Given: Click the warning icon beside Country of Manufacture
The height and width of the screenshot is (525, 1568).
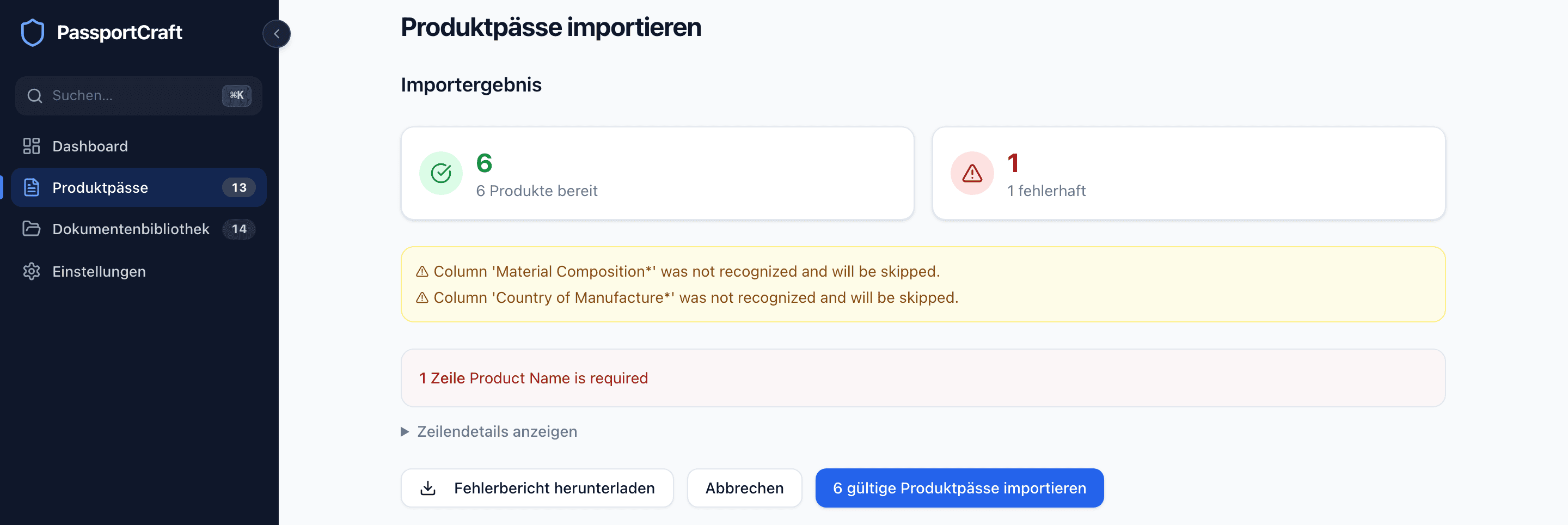Looking at the screenshot, I should [422, 298].
